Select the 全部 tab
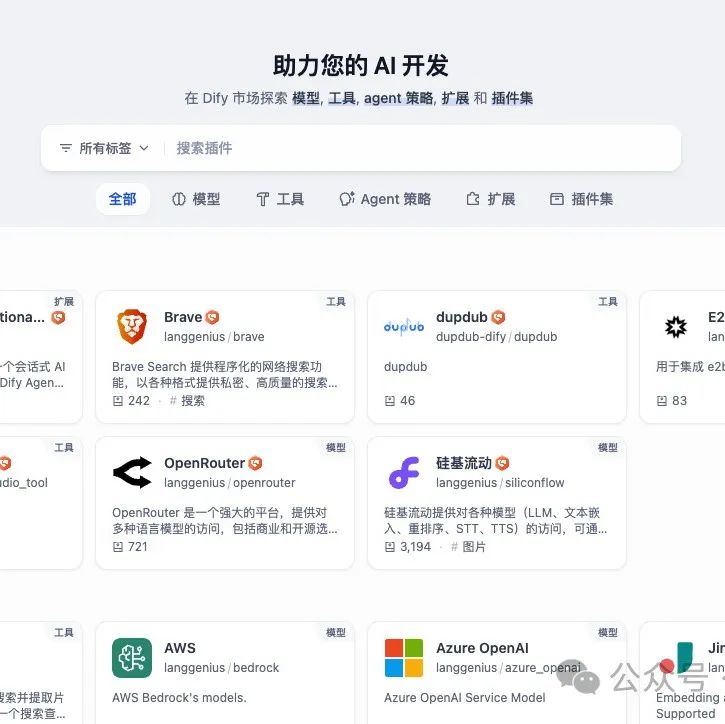This screenshot has height=724, width=725. (x=123, y=199)
